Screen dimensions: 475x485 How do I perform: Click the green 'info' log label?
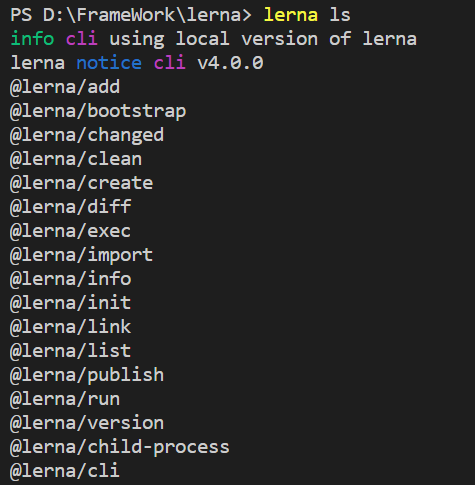point(32,39)
